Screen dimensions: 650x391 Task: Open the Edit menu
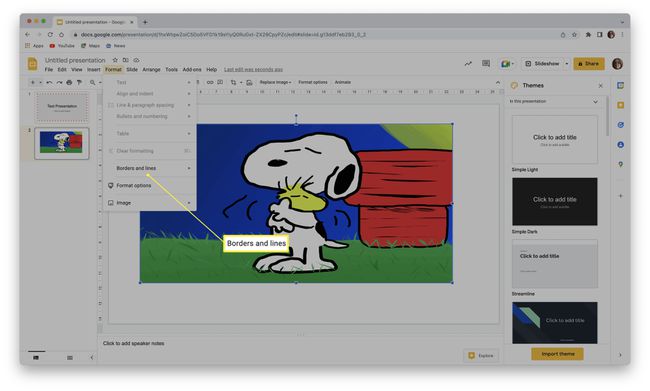point(62,70)
